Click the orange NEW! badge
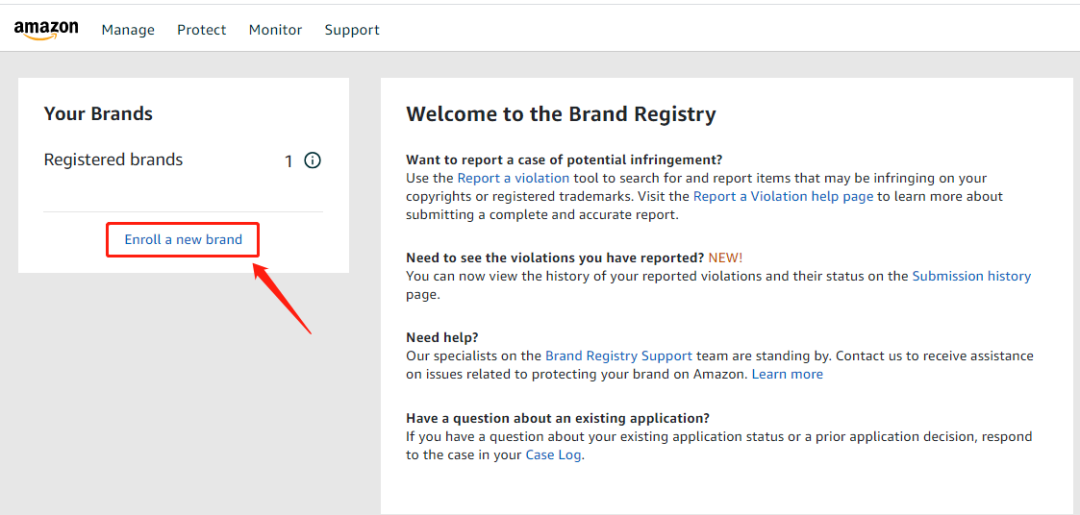The width and height of the screenshot is (1080, 515). click(725, 258)
